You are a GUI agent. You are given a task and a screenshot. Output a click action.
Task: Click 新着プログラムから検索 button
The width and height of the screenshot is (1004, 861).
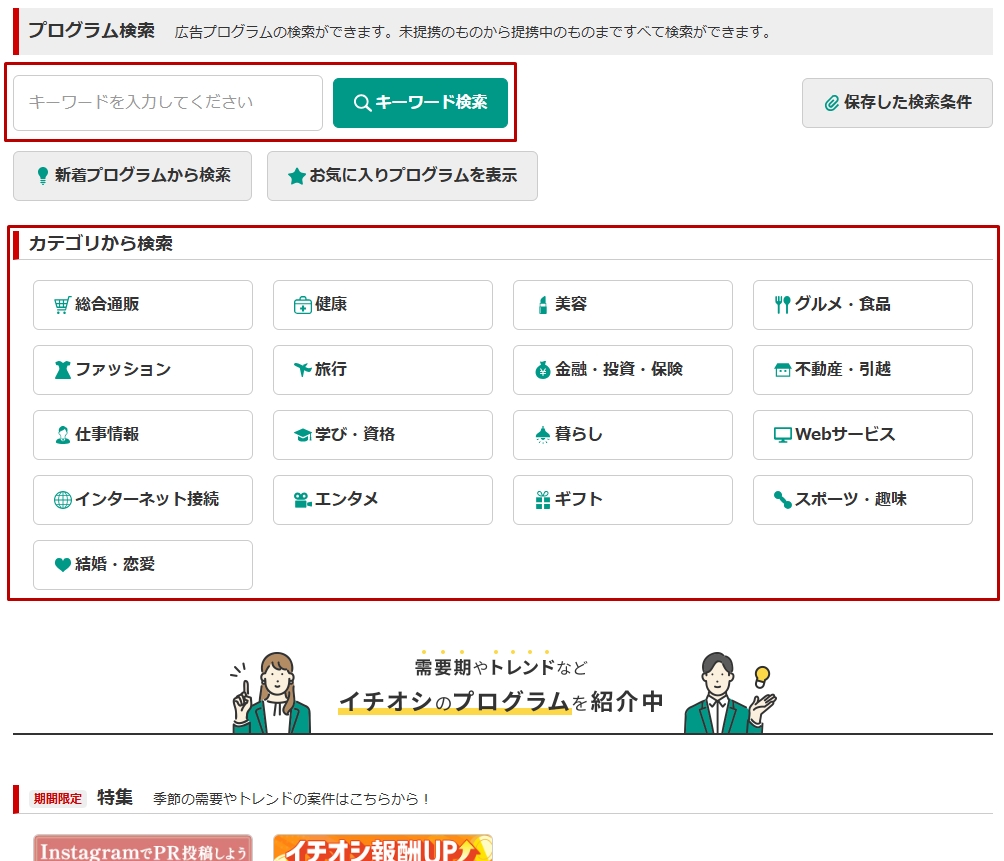(x=132, y=176)
